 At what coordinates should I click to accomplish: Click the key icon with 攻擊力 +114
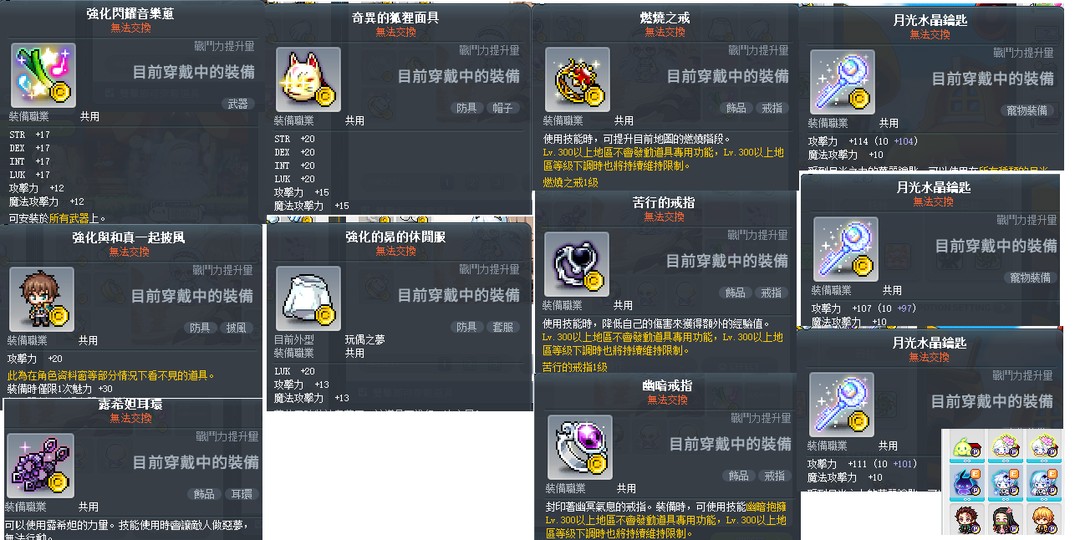(842, 82)
